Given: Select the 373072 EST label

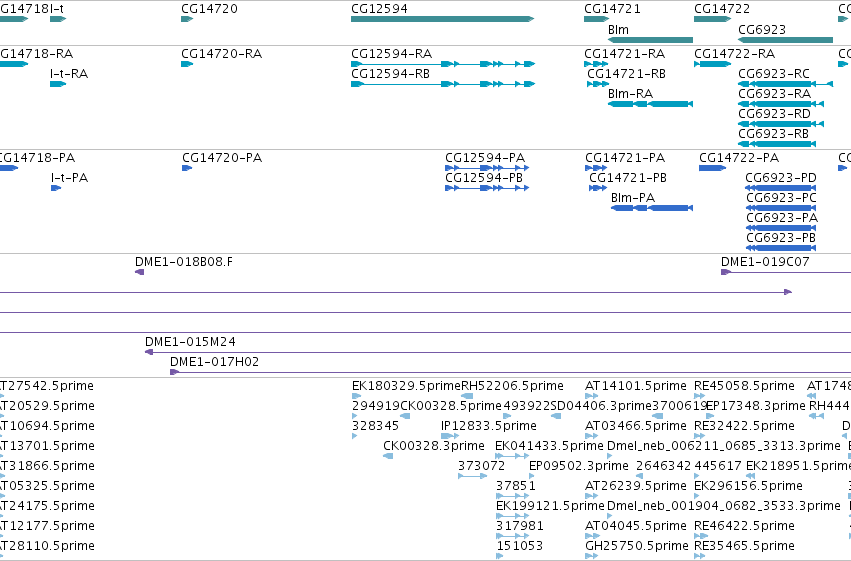Looking at the screenshot, I should 481,466.
